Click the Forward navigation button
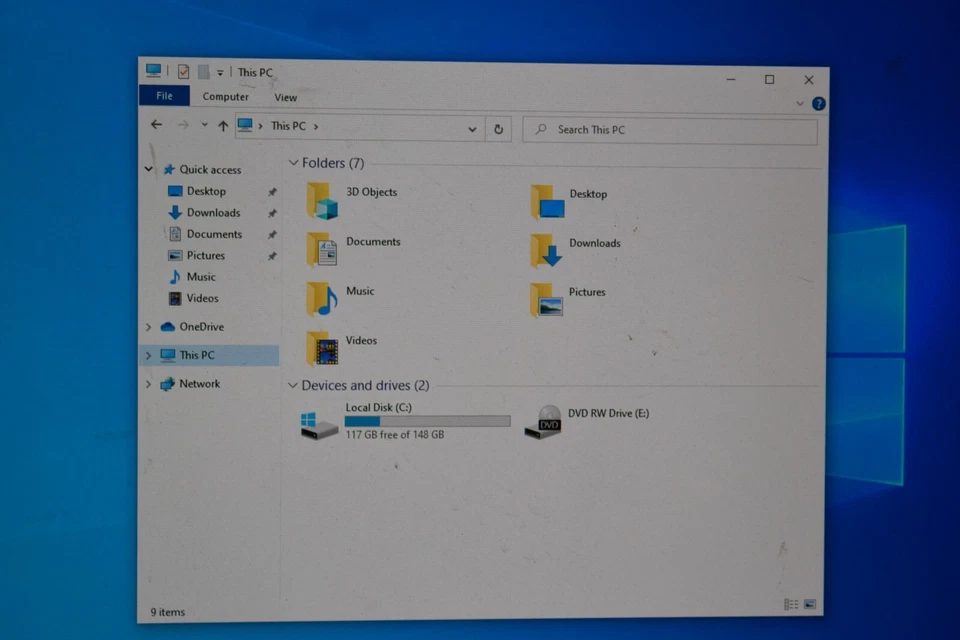 pyautogui.click(x=183, y=124)
